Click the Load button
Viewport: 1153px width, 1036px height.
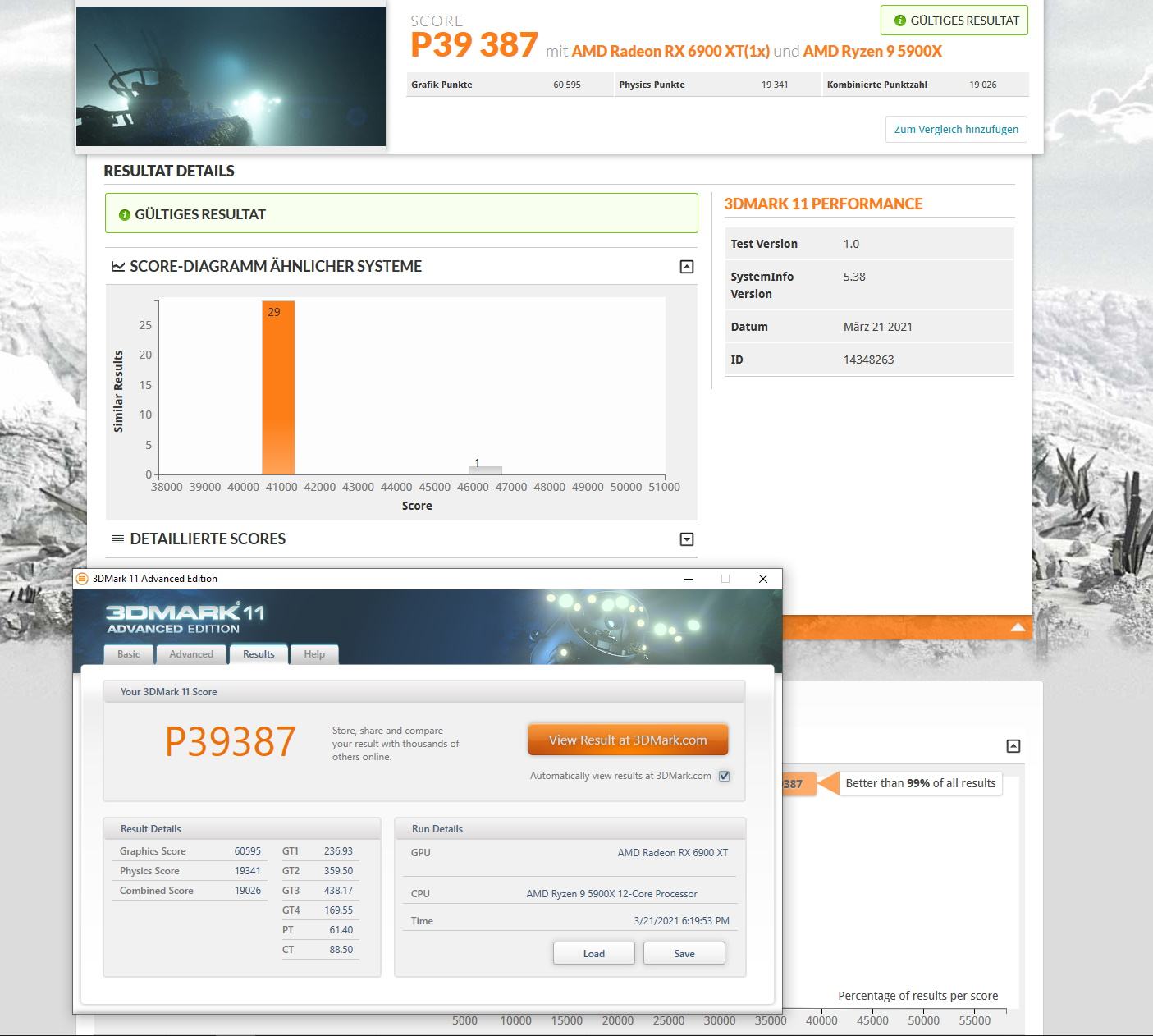coord(594,953)
